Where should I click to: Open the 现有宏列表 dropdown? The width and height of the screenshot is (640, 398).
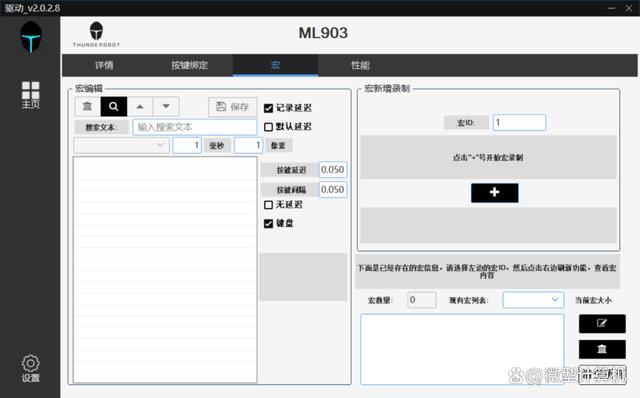pos(533,300)
